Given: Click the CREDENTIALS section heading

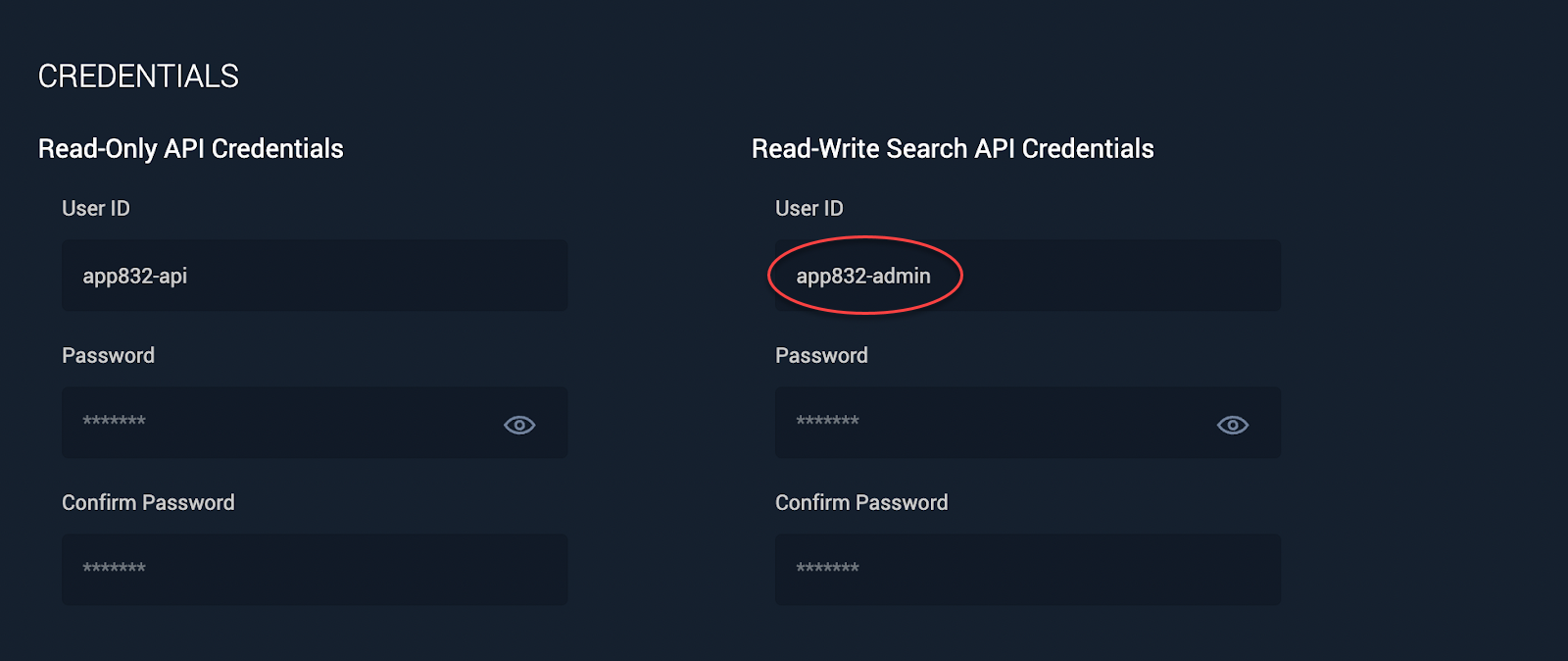Looking at the screenshot, I should click(138, 76).
